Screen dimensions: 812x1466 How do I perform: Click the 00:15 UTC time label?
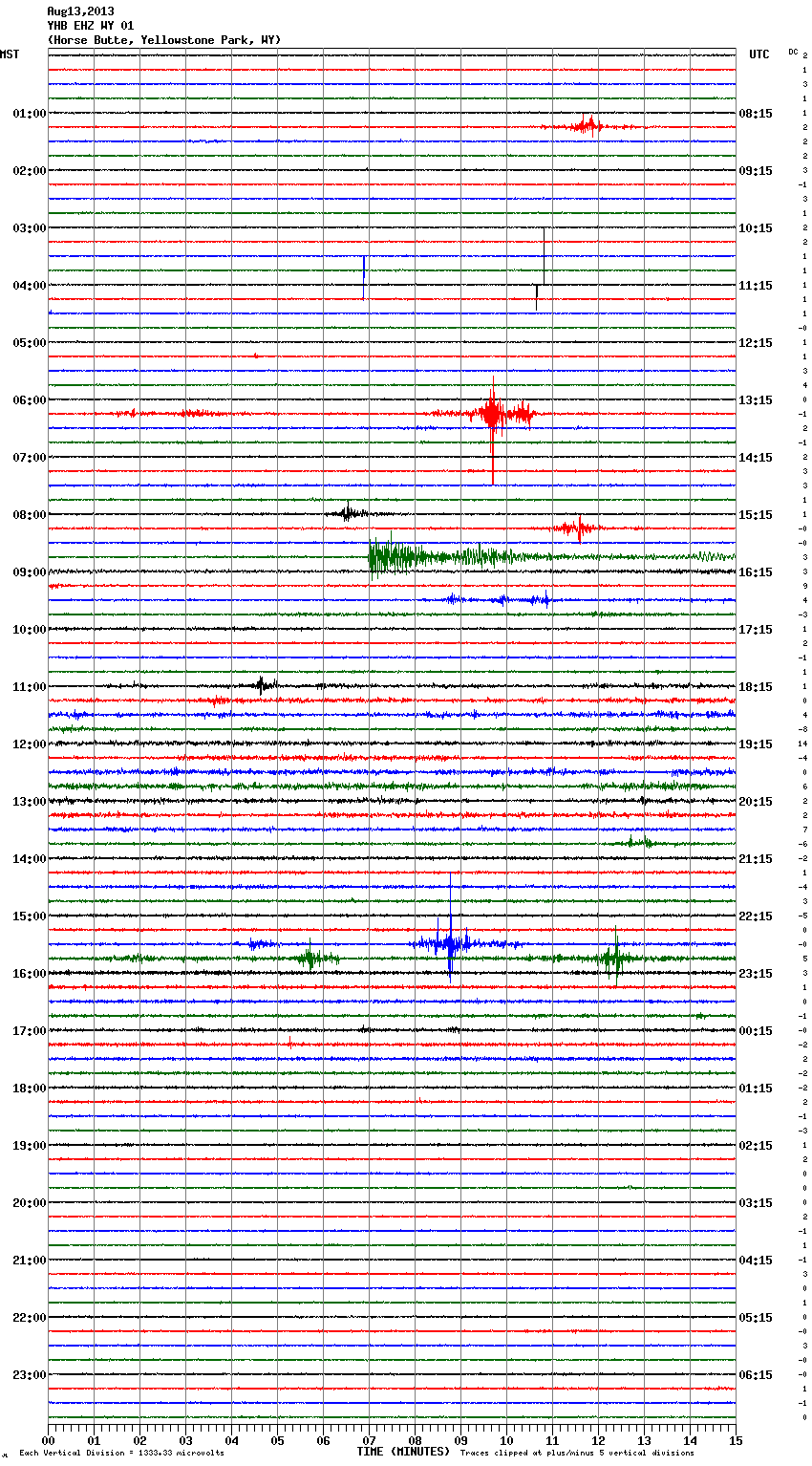[x=756, y=1031]
